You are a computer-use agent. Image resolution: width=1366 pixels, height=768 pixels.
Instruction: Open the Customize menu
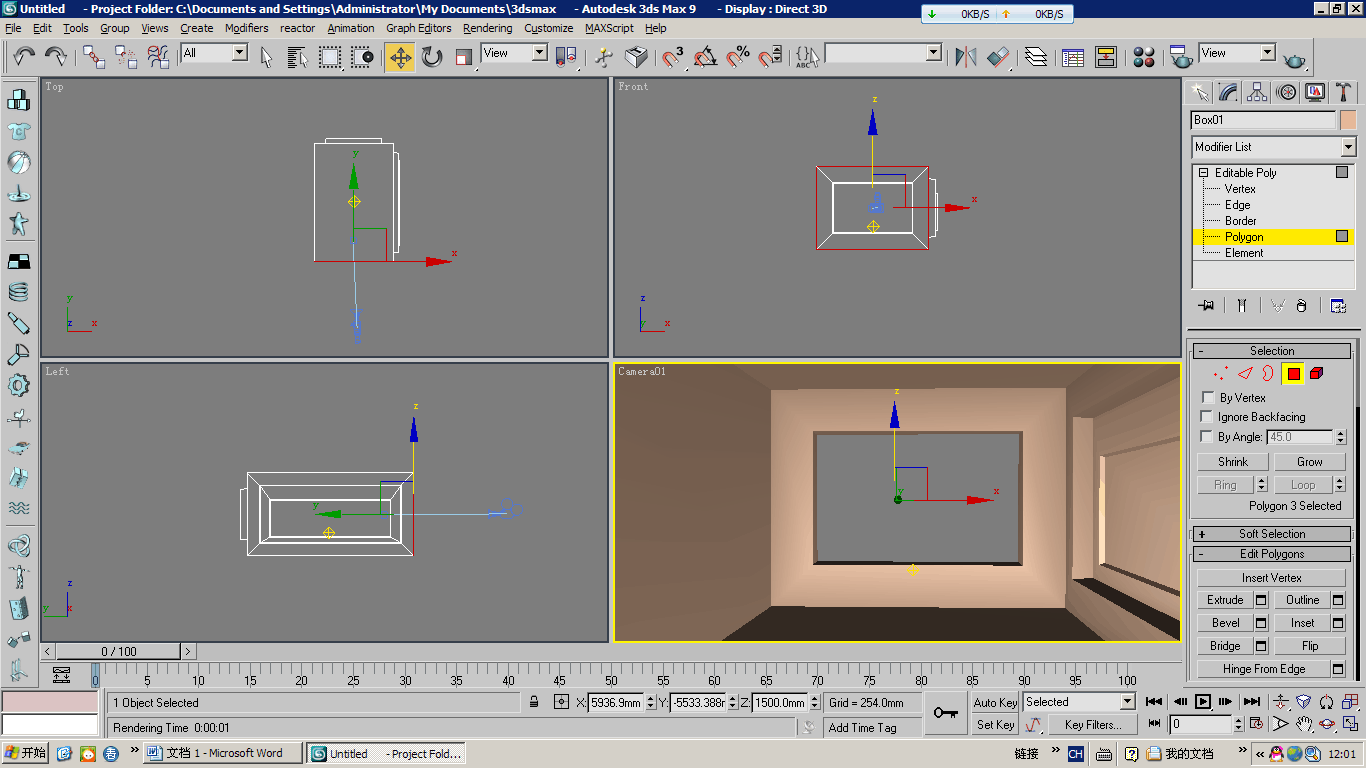point(549,28)
